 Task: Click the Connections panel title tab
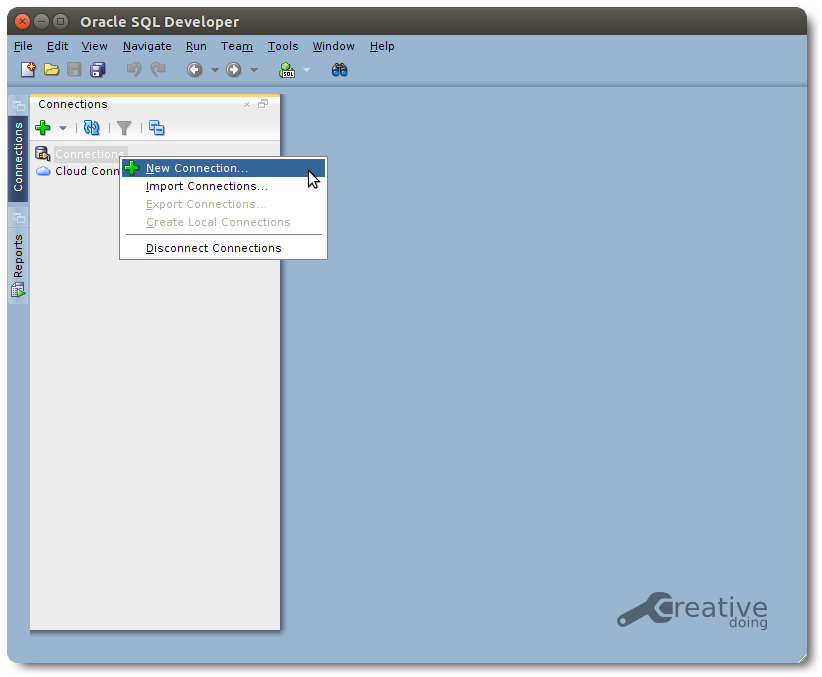pyautogui.click(x=73, y=104)
